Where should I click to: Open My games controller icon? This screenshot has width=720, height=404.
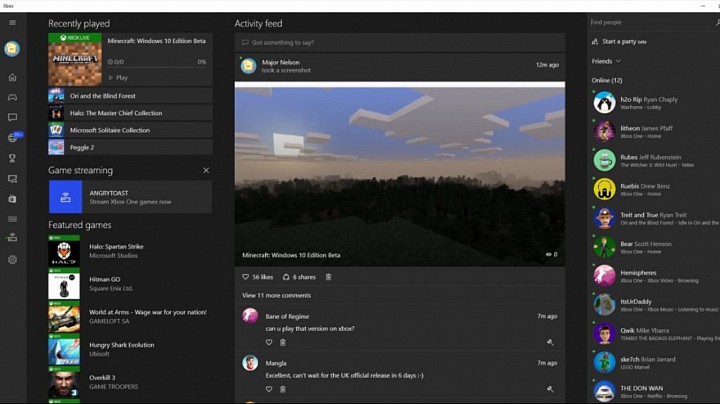click(x=12, y=97)
